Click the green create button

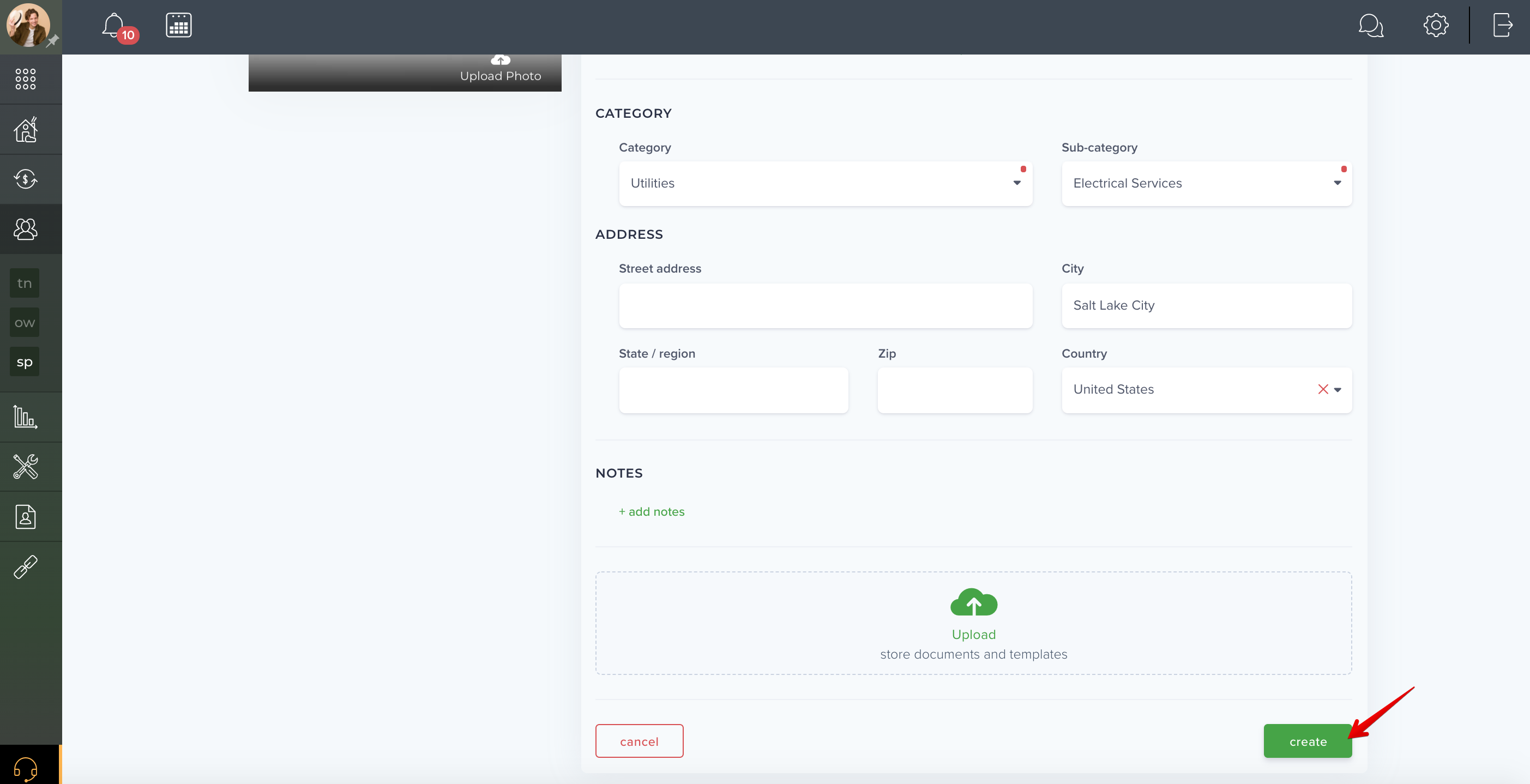point(1308,741)
